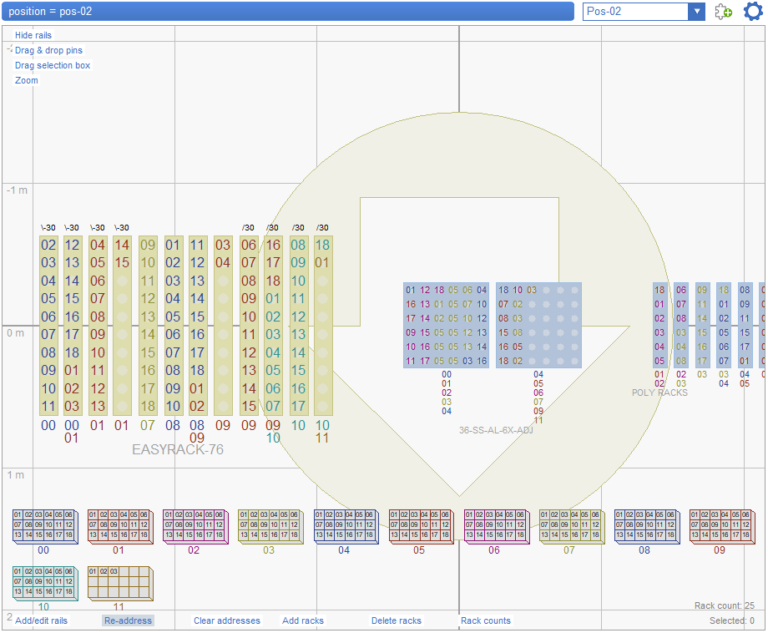
Task: Click the Re-address link
Action: pyautogui.click(x=128, y=621)
